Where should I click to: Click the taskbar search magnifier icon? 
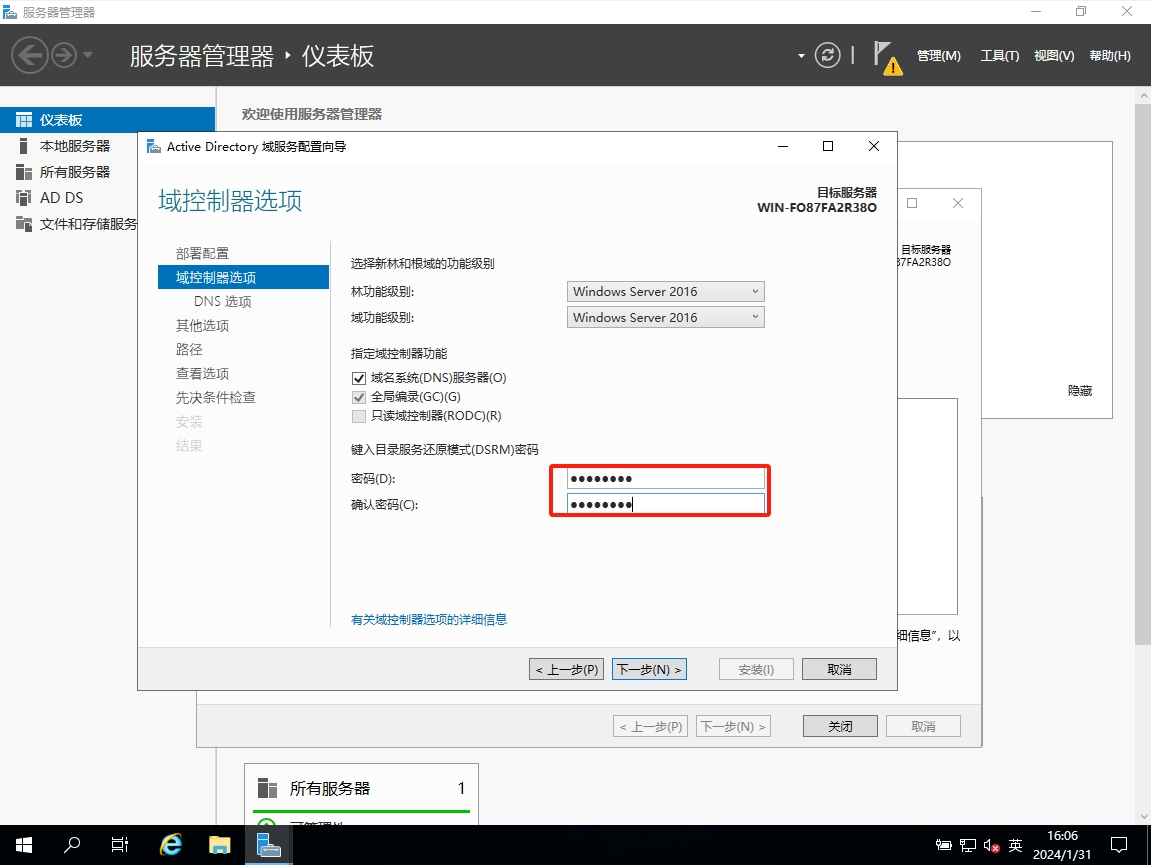coord(72,845)
